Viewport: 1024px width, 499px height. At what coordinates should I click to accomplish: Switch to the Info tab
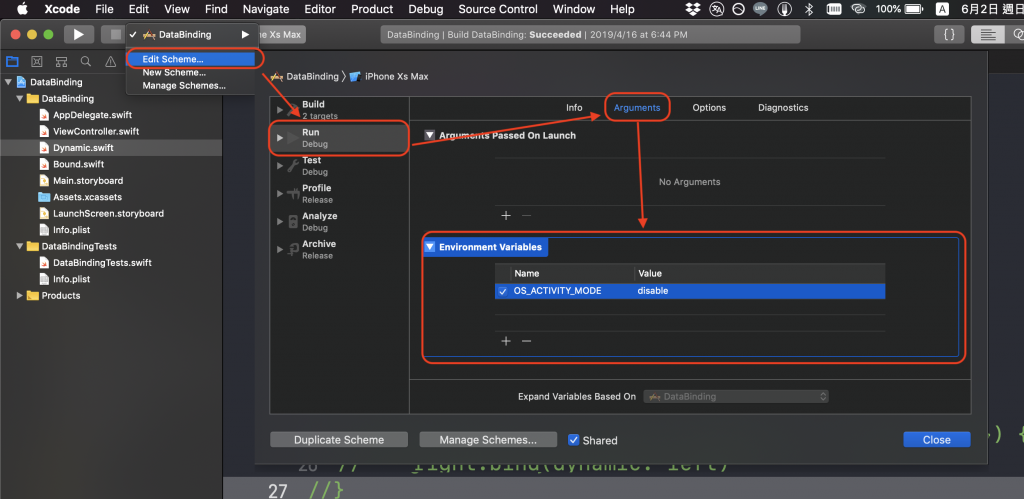(574, 108)
